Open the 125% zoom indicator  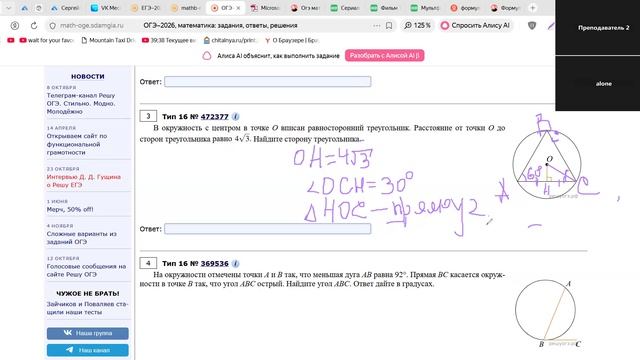point(418,25)
